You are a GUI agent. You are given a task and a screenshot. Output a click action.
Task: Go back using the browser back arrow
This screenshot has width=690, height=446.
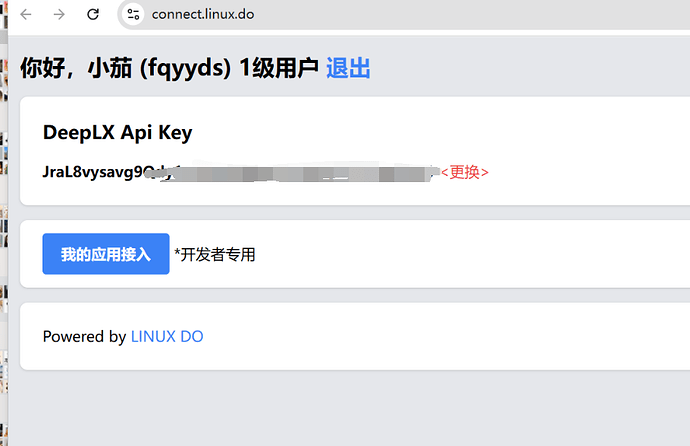(x=26, y=15)
